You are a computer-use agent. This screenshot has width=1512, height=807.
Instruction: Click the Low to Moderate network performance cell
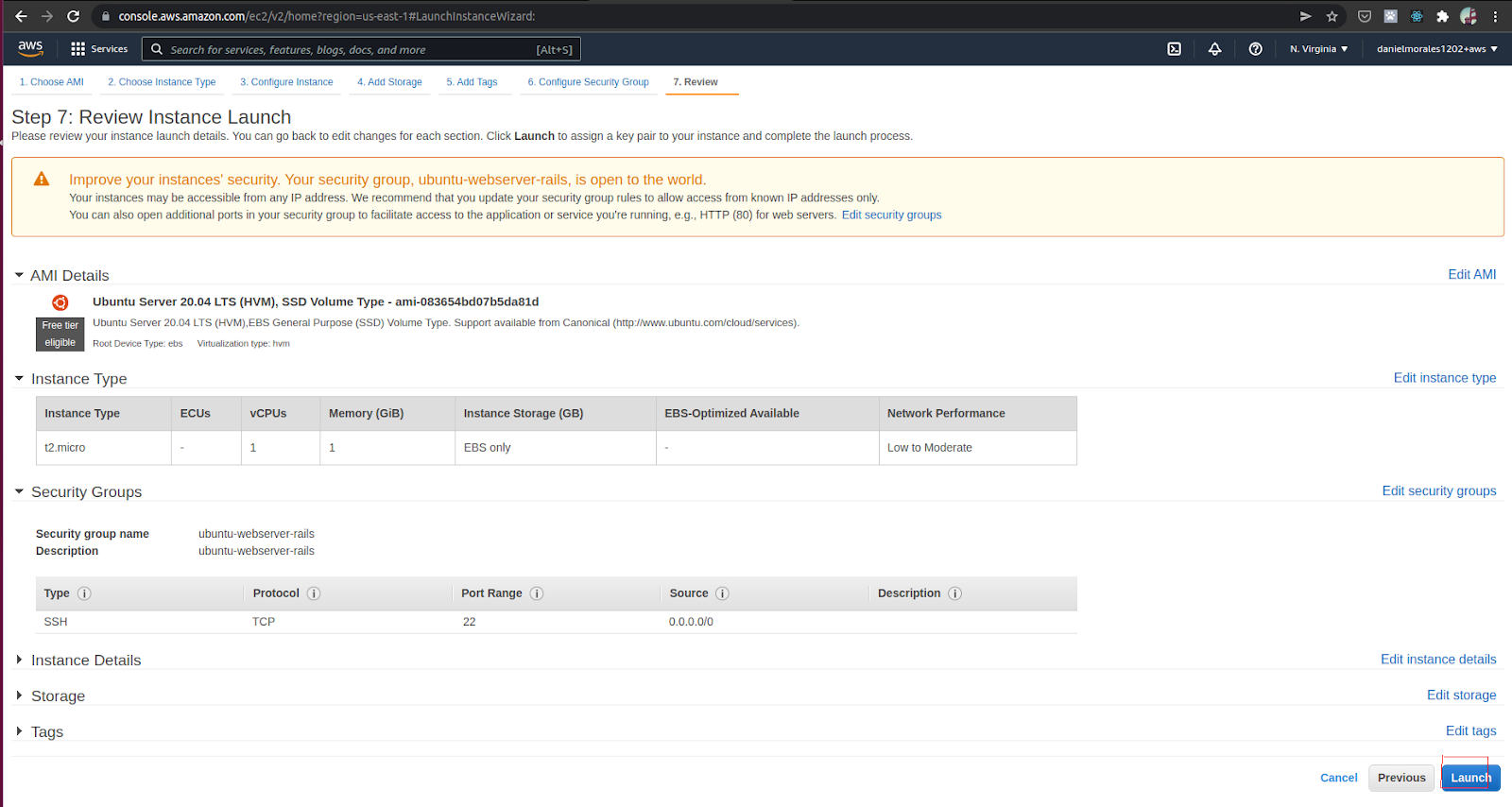click(x=977, y=448)
